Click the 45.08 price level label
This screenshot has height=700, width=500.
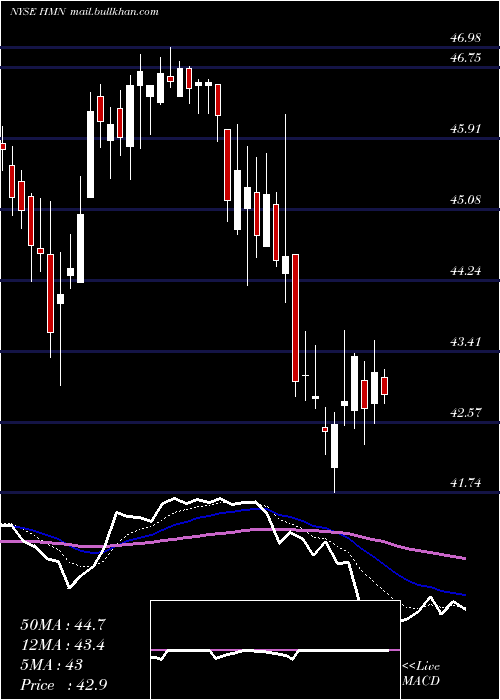(x=466, y=199)
